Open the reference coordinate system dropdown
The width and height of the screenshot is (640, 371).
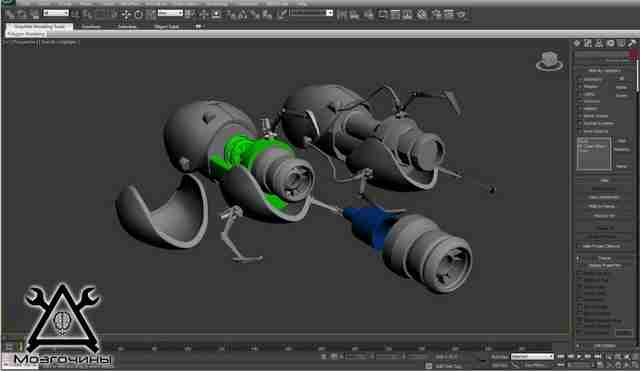(x=170, y=13)
